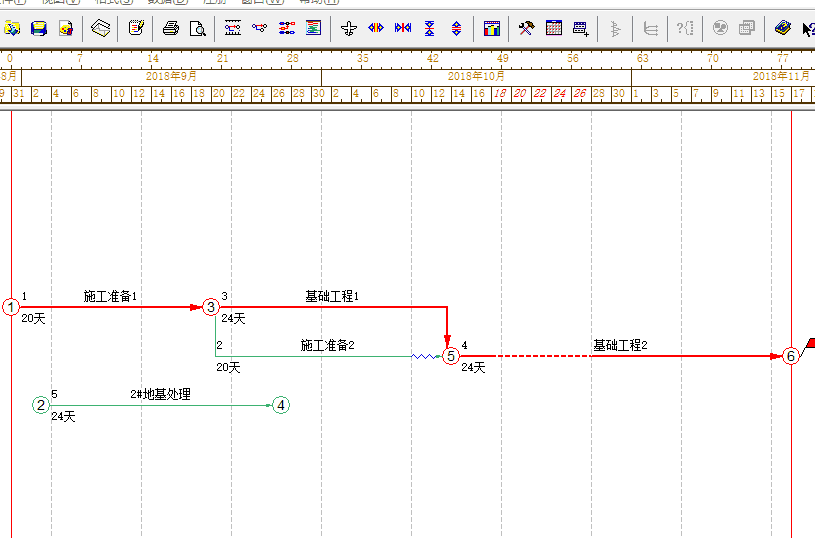The width and height of the screenshot is (815, 538).
Task: Click the 基础工程1 task label
Action: click(331, 296)
